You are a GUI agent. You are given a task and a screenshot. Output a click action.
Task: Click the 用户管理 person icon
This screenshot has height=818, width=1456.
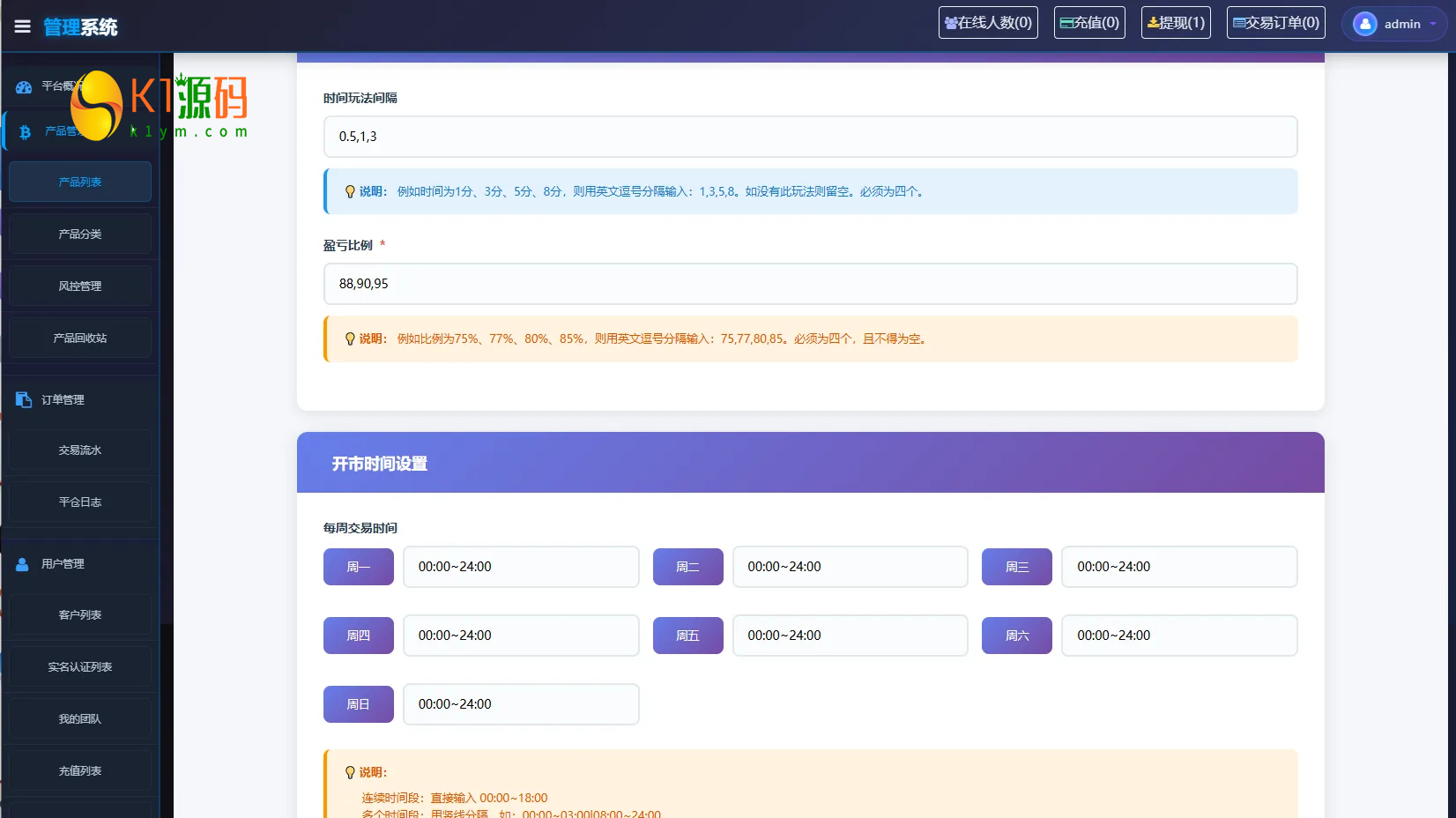23,564
